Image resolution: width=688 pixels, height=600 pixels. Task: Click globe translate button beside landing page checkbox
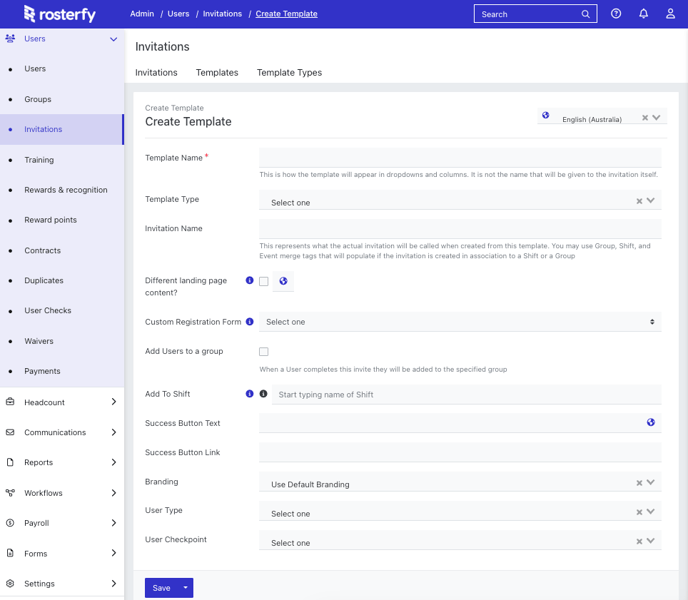coord(283,281)
